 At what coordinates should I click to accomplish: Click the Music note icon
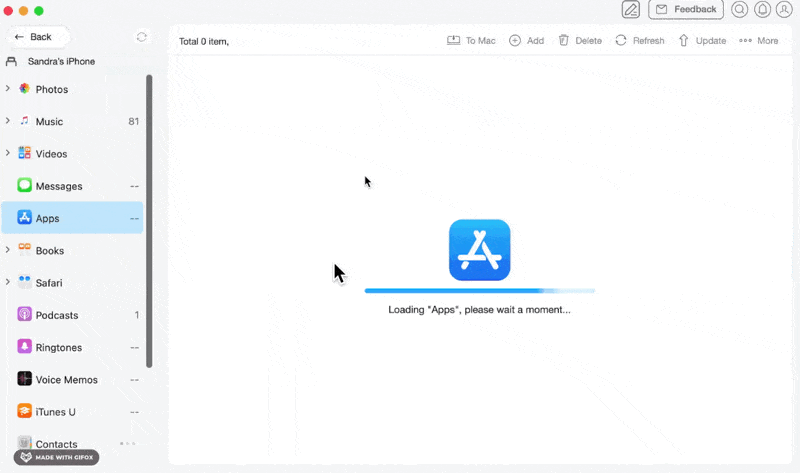[24, 121]
